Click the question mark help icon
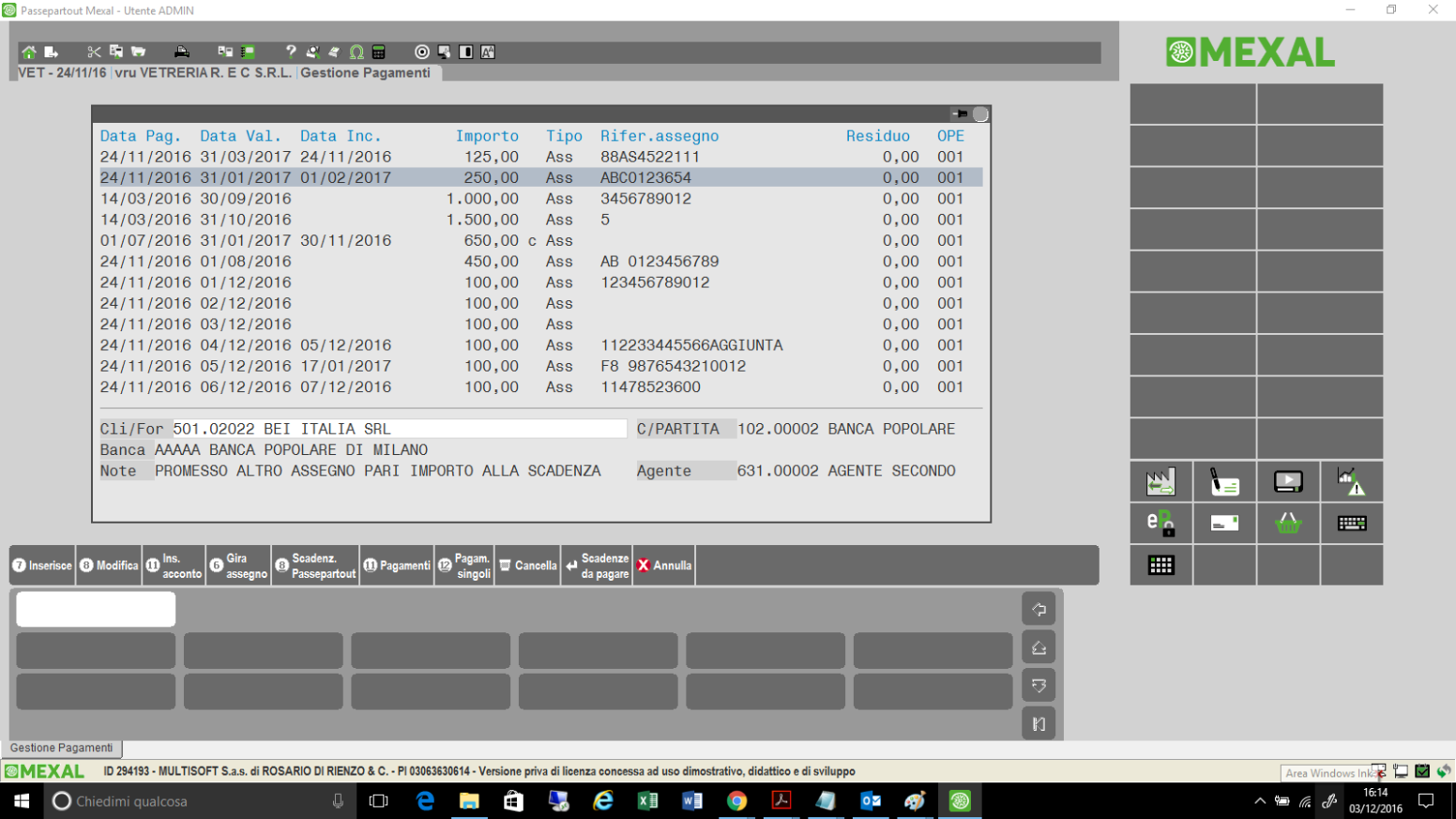 point(291,53)
